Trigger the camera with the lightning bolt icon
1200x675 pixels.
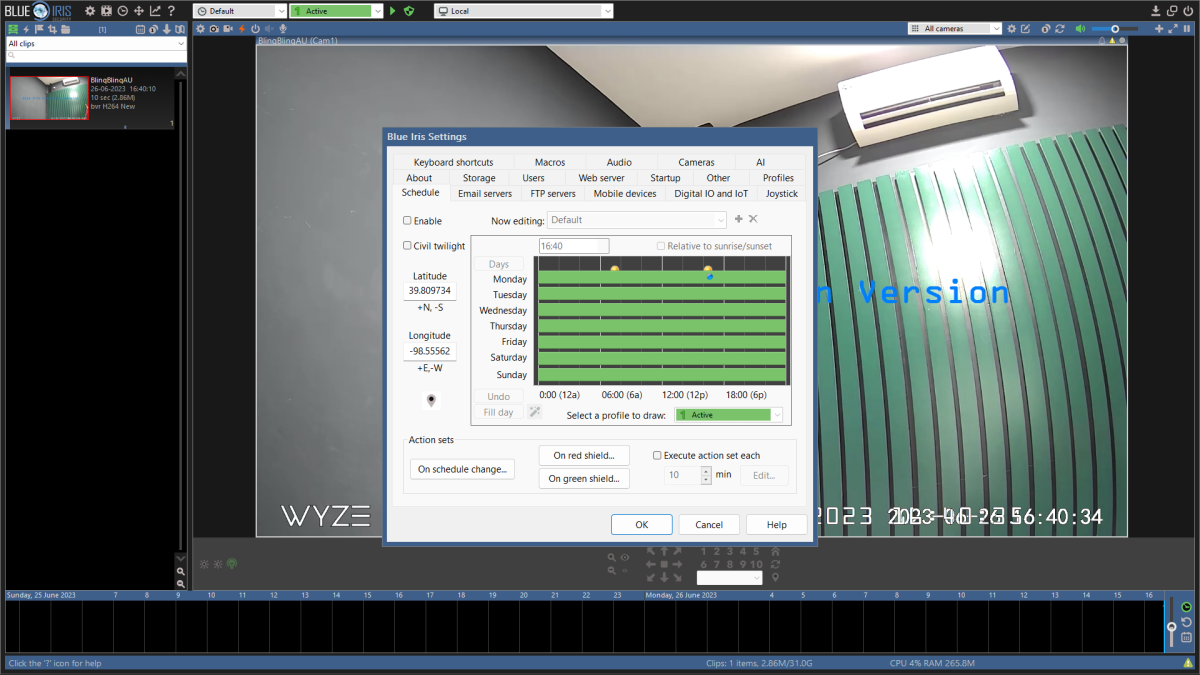[242, 29]
